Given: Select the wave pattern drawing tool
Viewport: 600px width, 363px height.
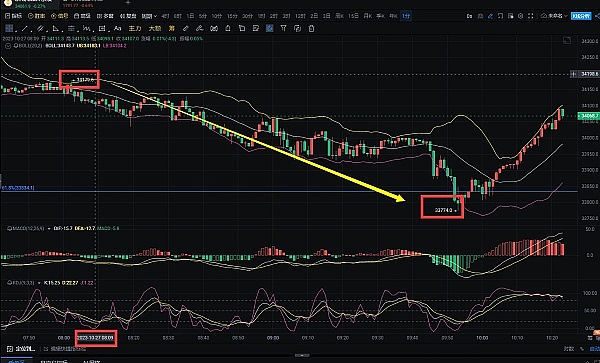Looking at the screenshot, I should (86, 28).
